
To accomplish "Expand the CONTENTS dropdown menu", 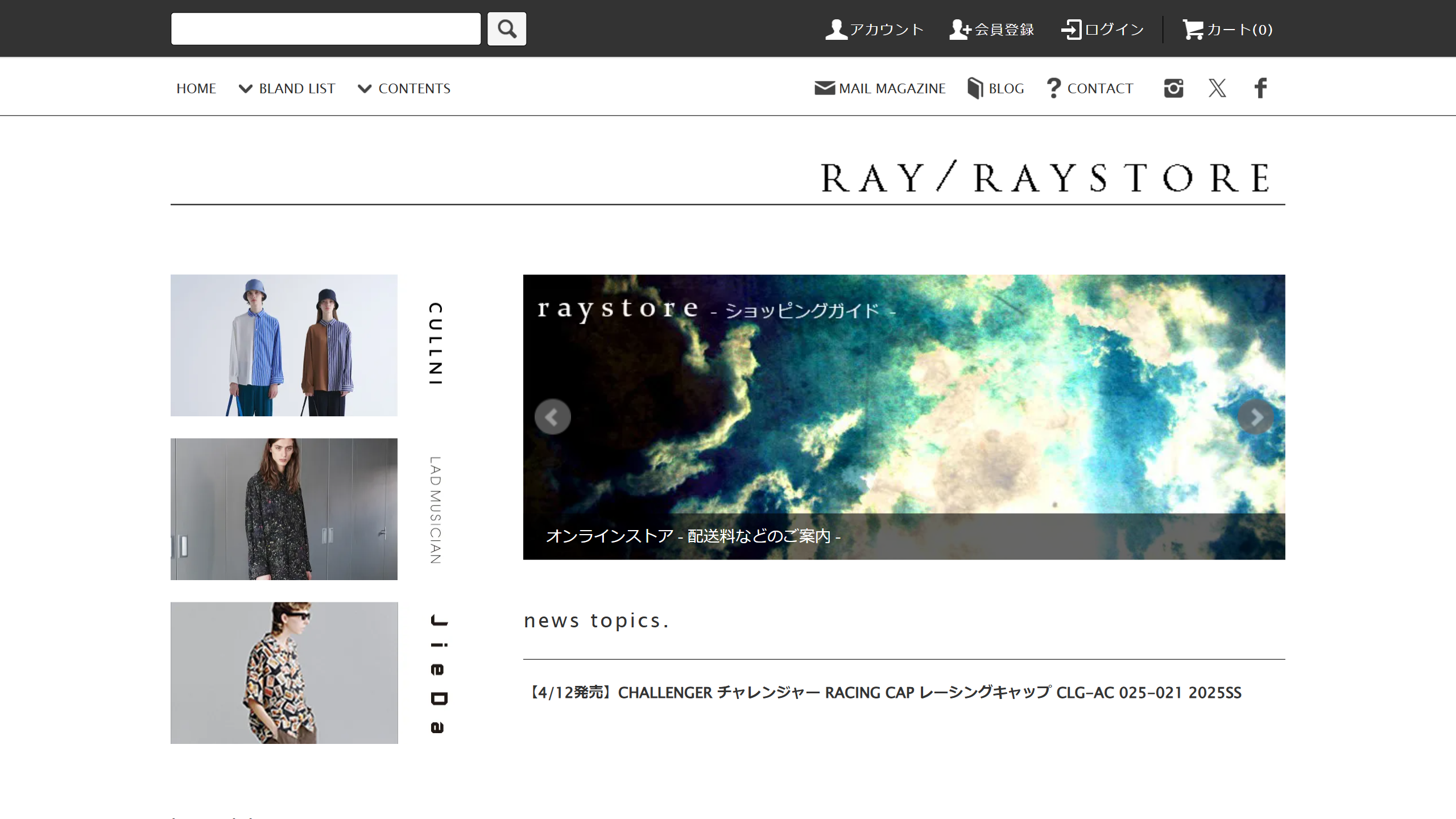I will tap(404, 88).
